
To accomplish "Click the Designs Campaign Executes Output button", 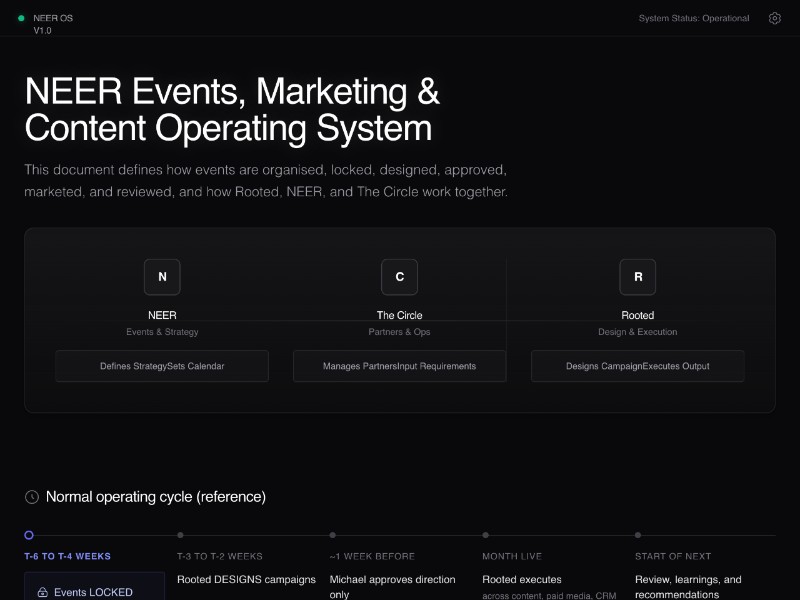I will tap(637, 366).
